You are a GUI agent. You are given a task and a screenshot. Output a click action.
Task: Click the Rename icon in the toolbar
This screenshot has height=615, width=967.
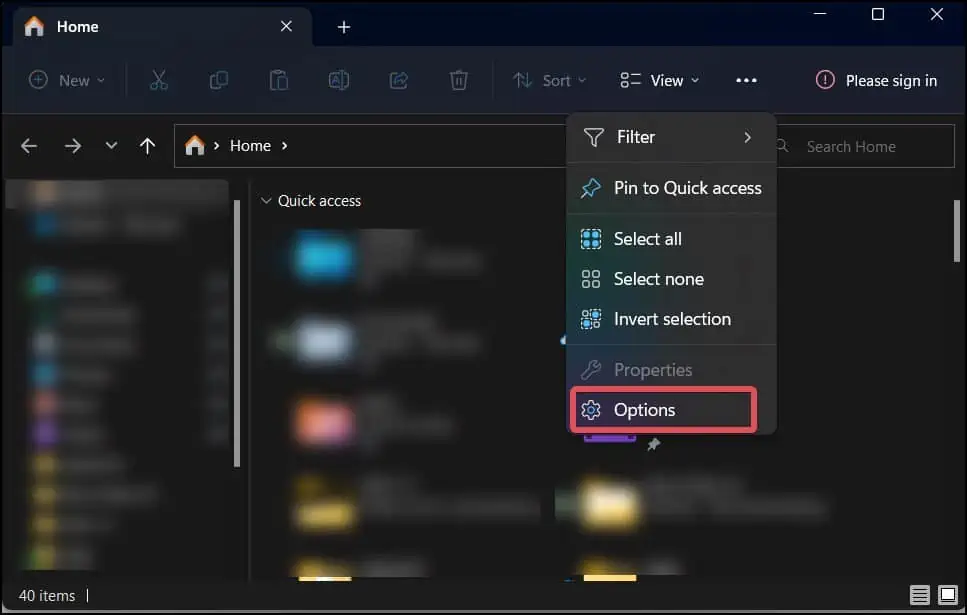pos(339,80)
